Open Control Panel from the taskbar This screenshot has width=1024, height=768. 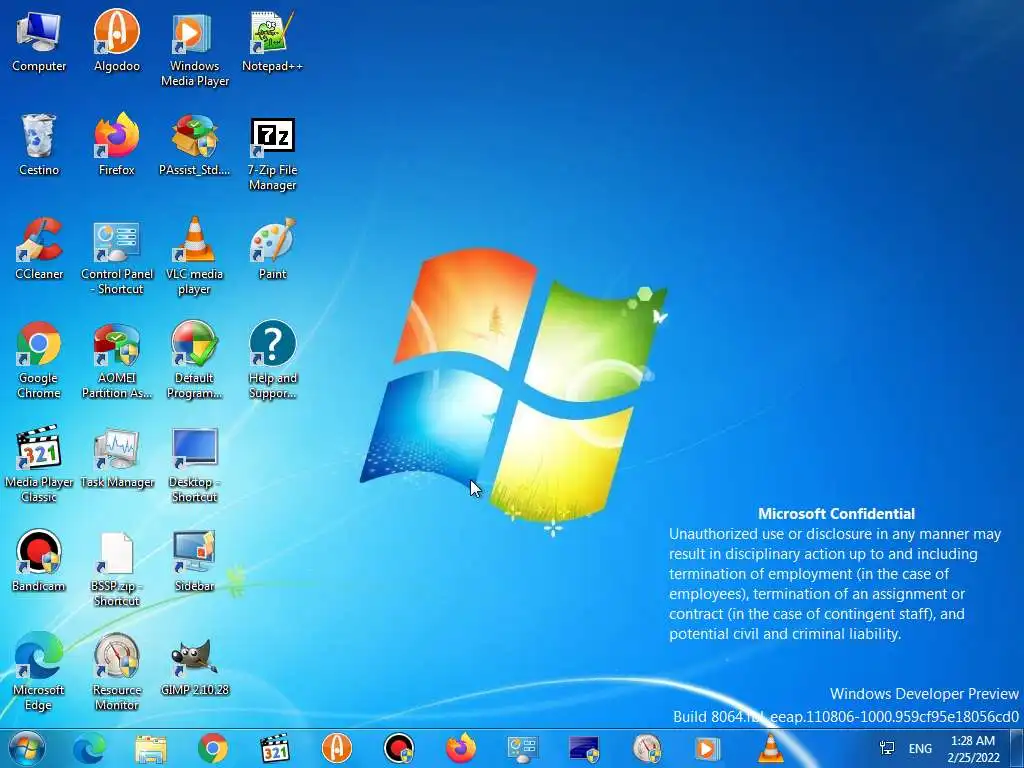(x=522, y=750)
